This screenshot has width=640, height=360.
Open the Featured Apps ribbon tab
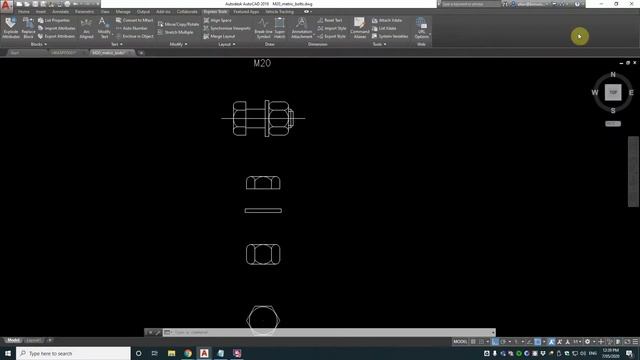pyautogui.click(x=246, y=12)
